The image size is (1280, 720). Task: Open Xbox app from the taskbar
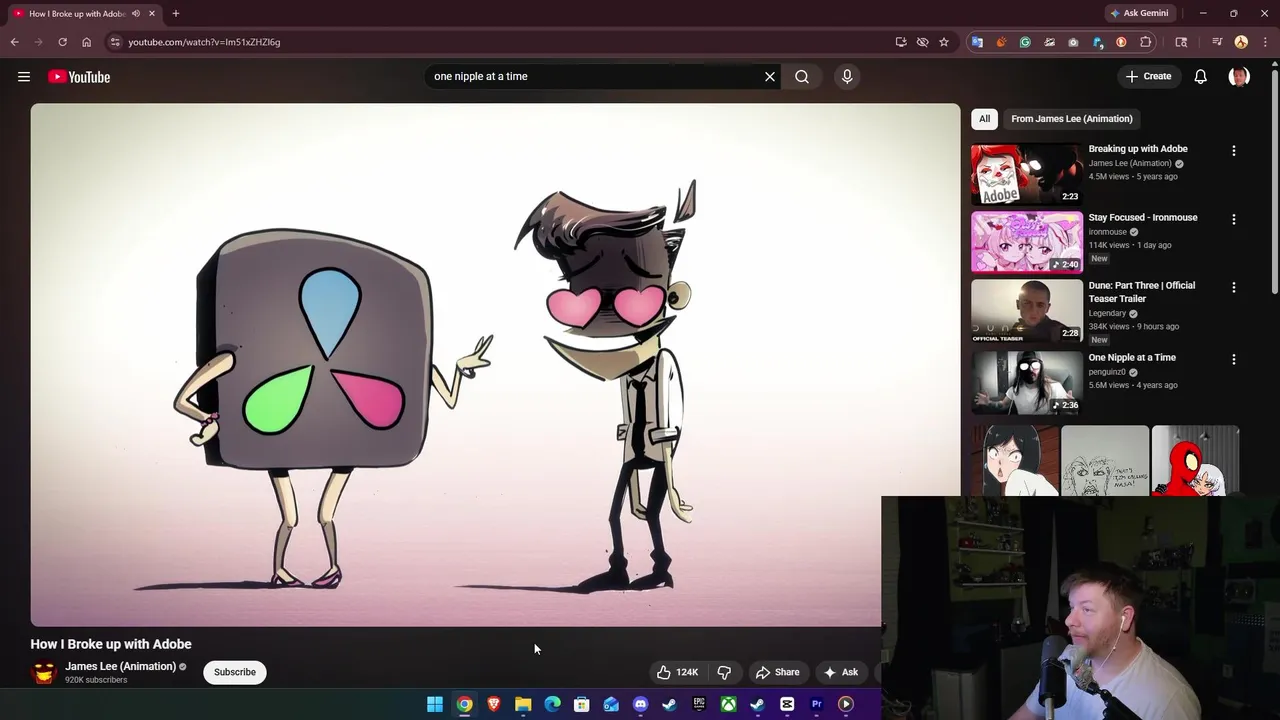pos(728,704)
